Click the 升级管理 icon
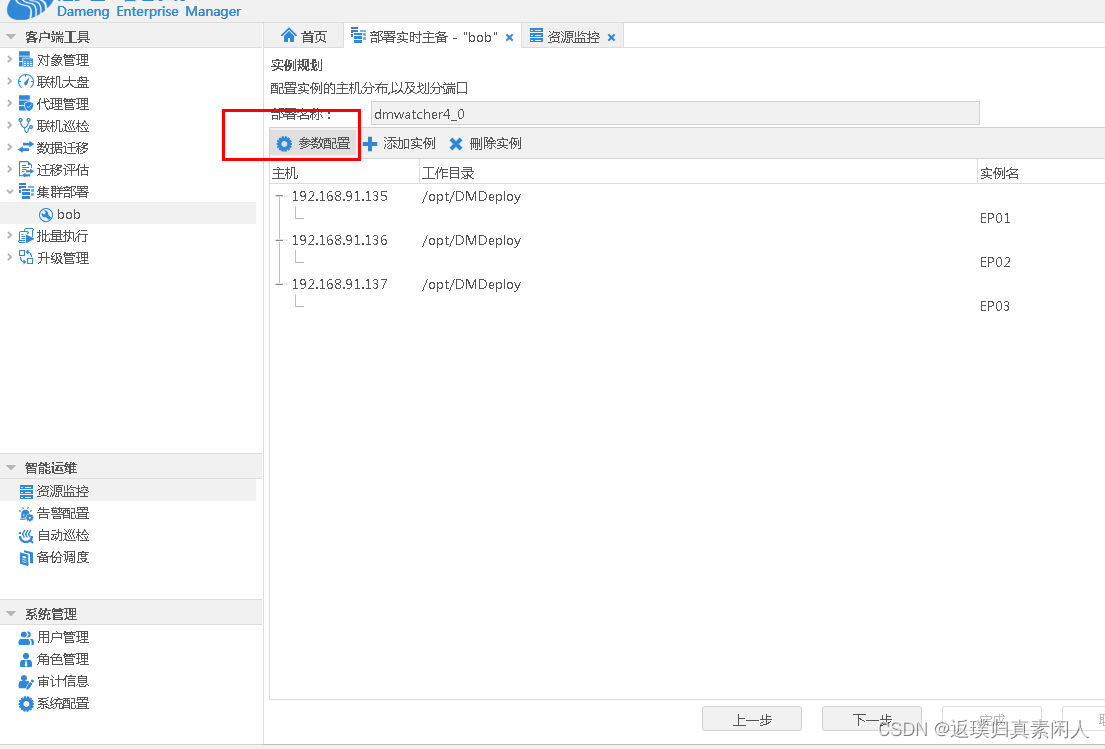1105x749 pixels. tap(25, 258)
